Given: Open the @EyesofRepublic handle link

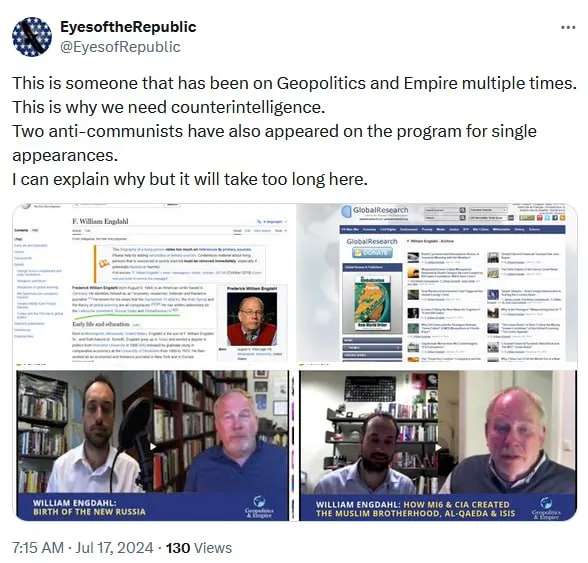Looking at the screenshot, I should (x=120, y=47).
